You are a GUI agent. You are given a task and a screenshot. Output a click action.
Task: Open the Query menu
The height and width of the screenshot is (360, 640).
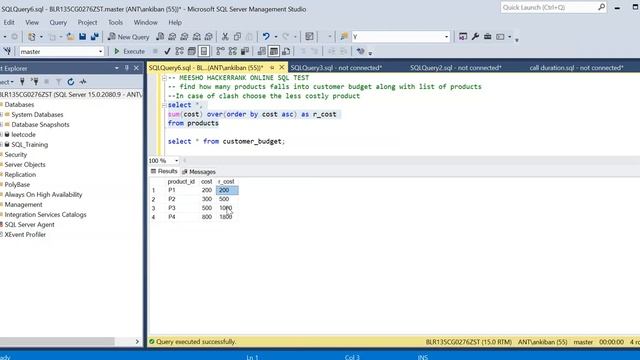click(58, 22)
